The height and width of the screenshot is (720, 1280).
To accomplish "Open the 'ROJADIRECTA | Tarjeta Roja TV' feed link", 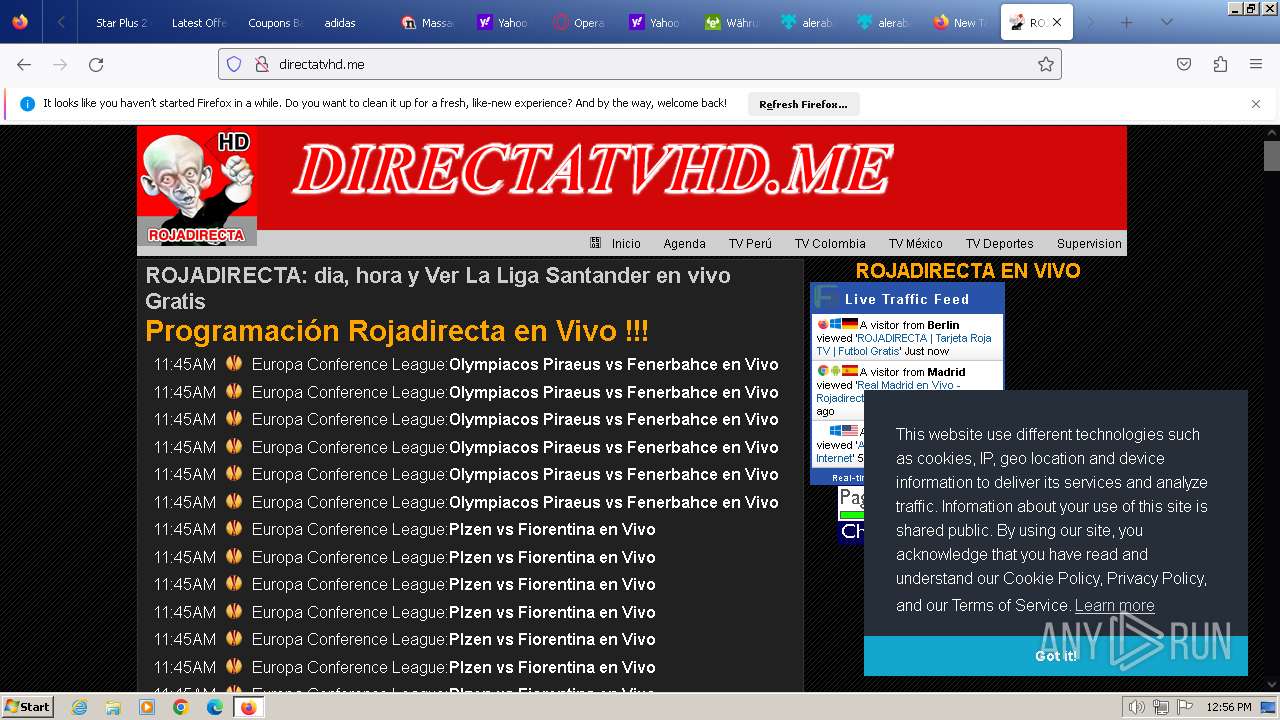I will 904,344.
